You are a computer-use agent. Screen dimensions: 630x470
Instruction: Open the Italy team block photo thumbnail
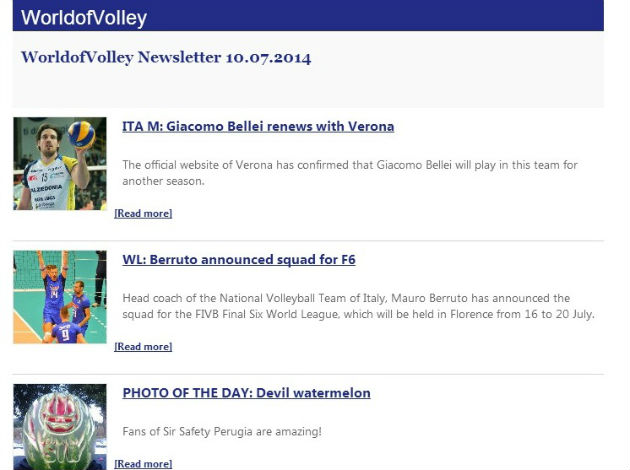click(x=59, y=296)
